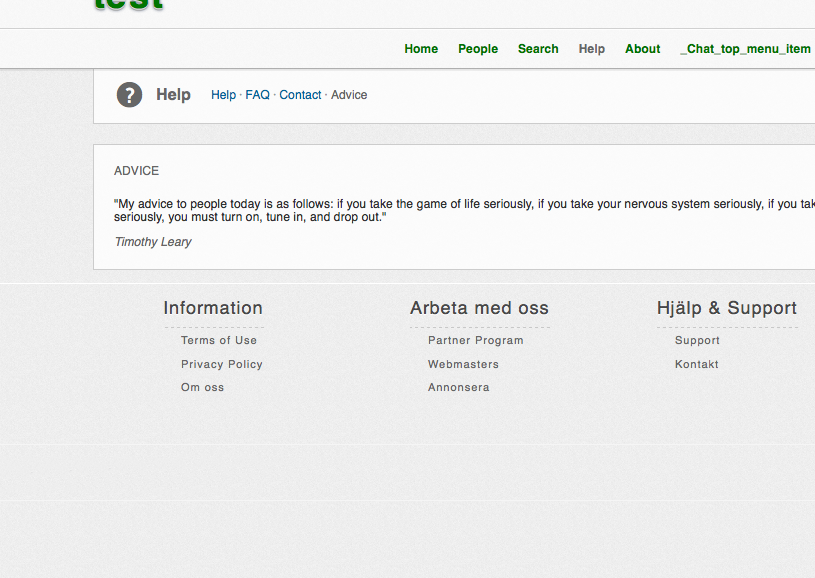Click the Support footer link
The width and height of the screenshot is (815, 578).
(x=697, y=341)
